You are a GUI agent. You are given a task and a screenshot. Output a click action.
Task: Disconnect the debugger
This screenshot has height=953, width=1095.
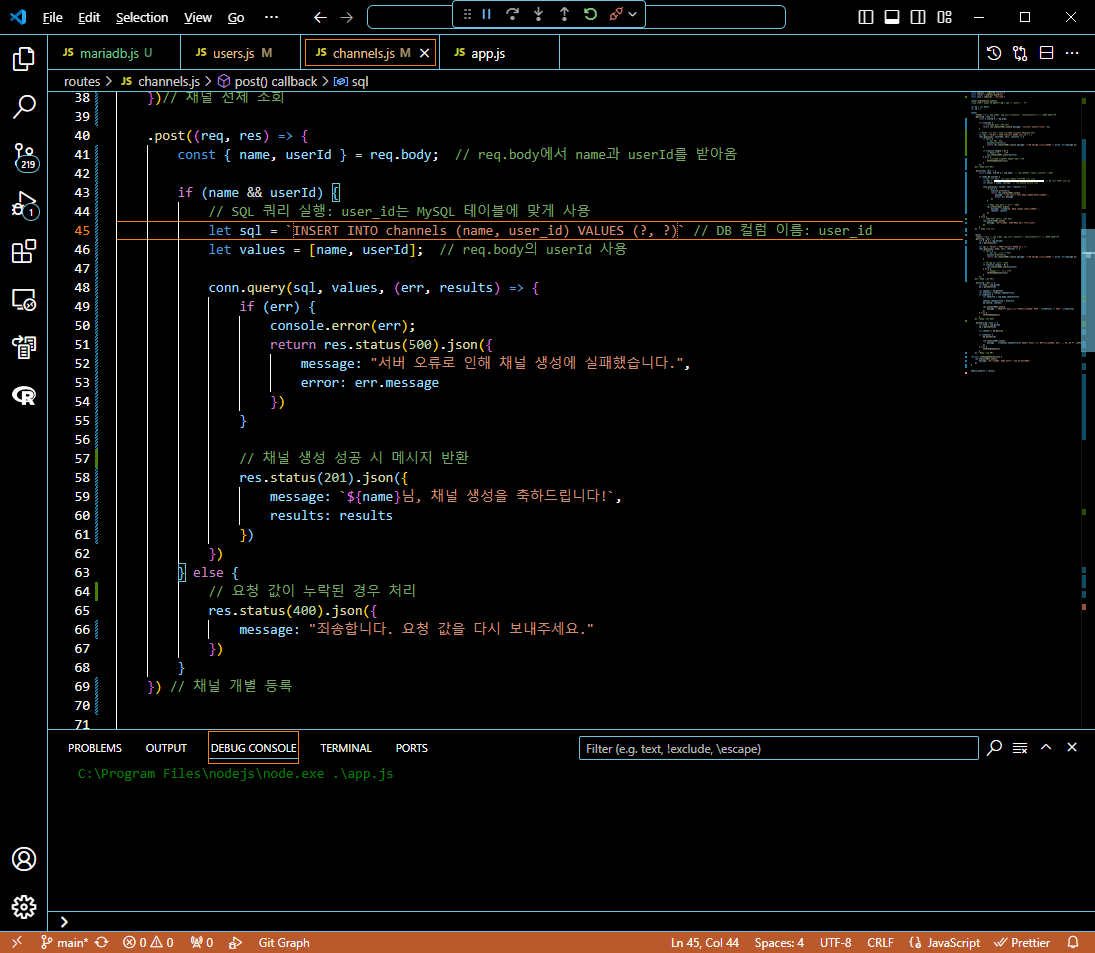pos(615,14)
